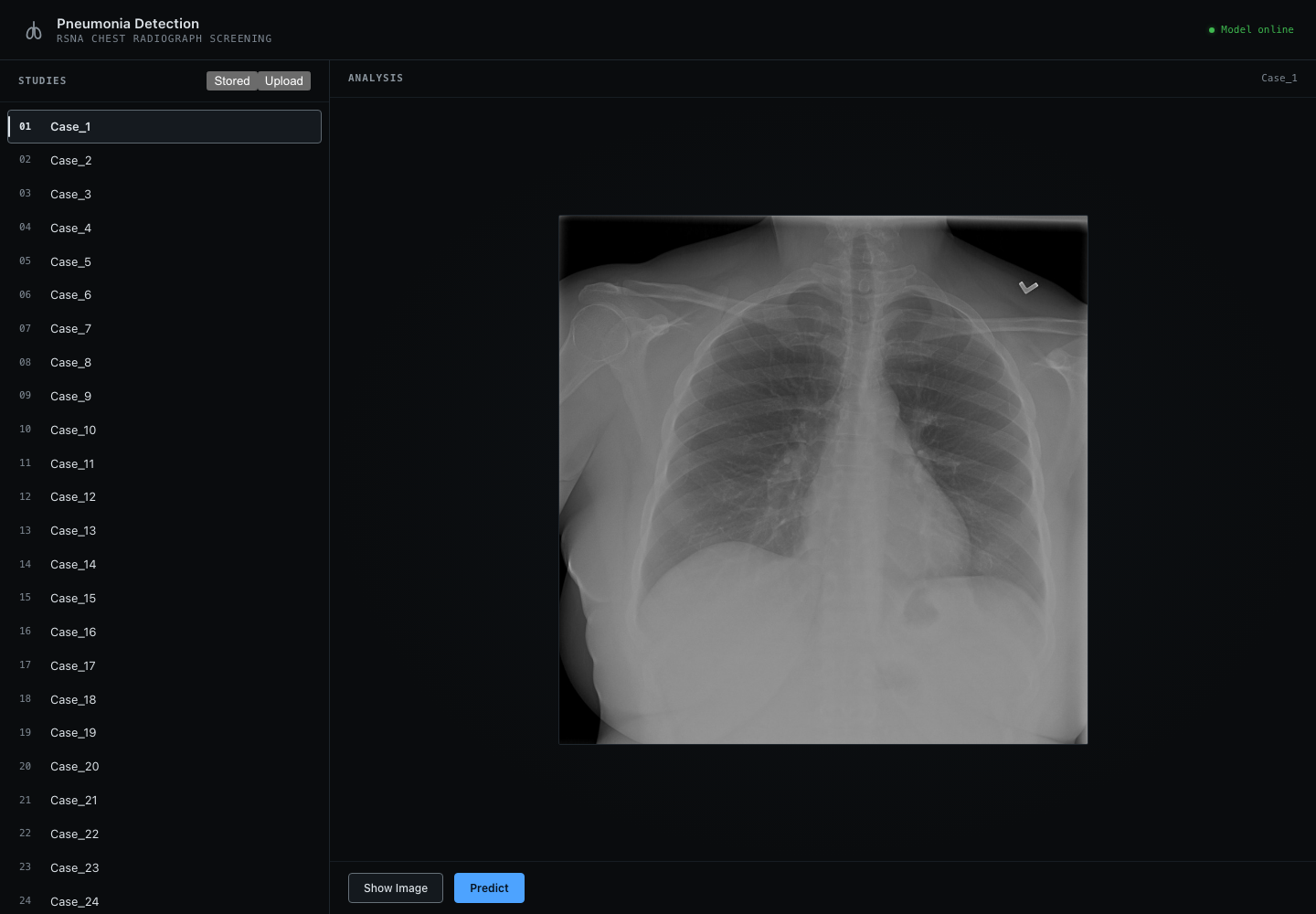
Task: Open Case_16 radiograph
Action: [164, 632]
